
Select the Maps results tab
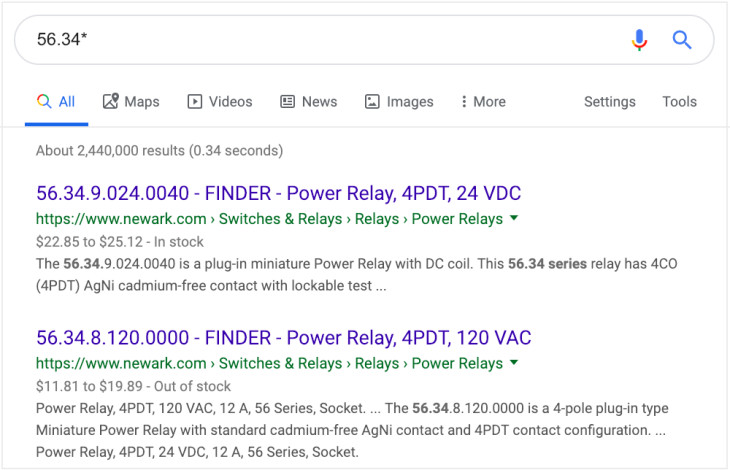131,101
